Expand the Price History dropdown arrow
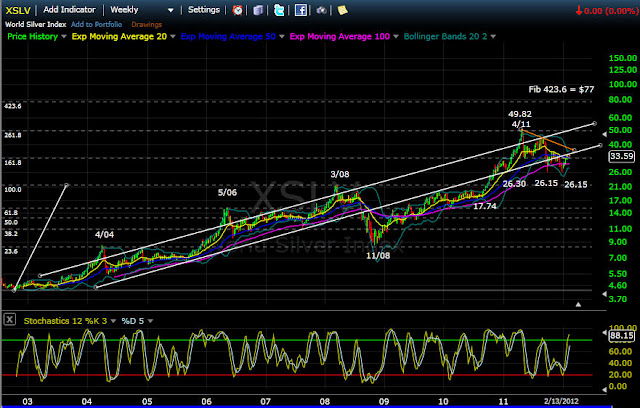640x408 pixels. tap(64, 37)
